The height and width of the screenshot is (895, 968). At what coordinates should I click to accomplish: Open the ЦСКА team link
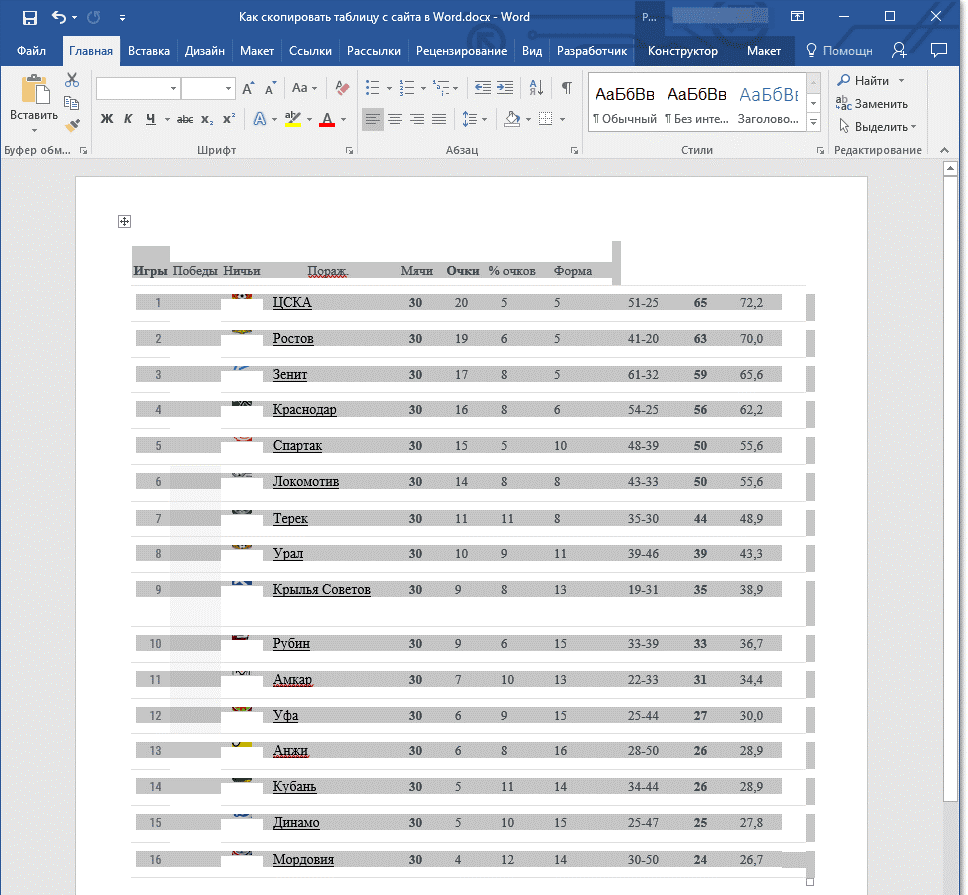pyautogui.click(x=292, y=302)
